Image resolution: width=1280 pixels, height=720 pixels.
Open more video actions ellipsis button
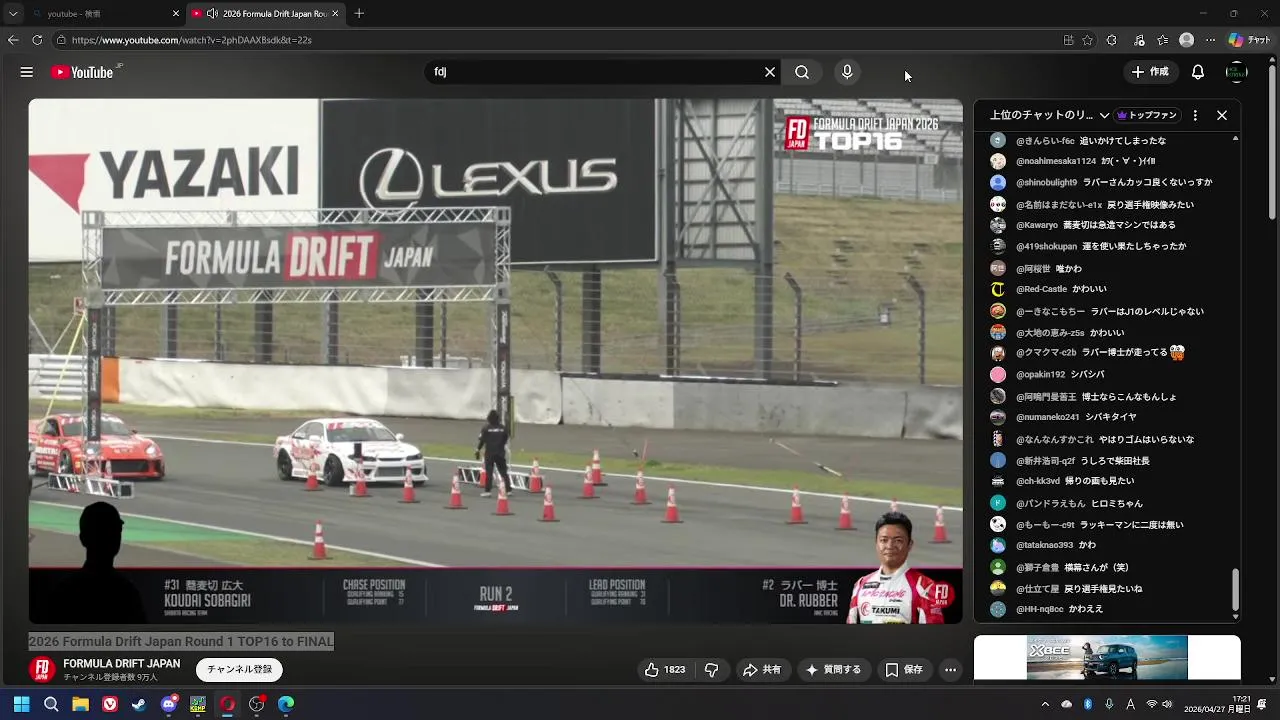[x=951, y=670]
